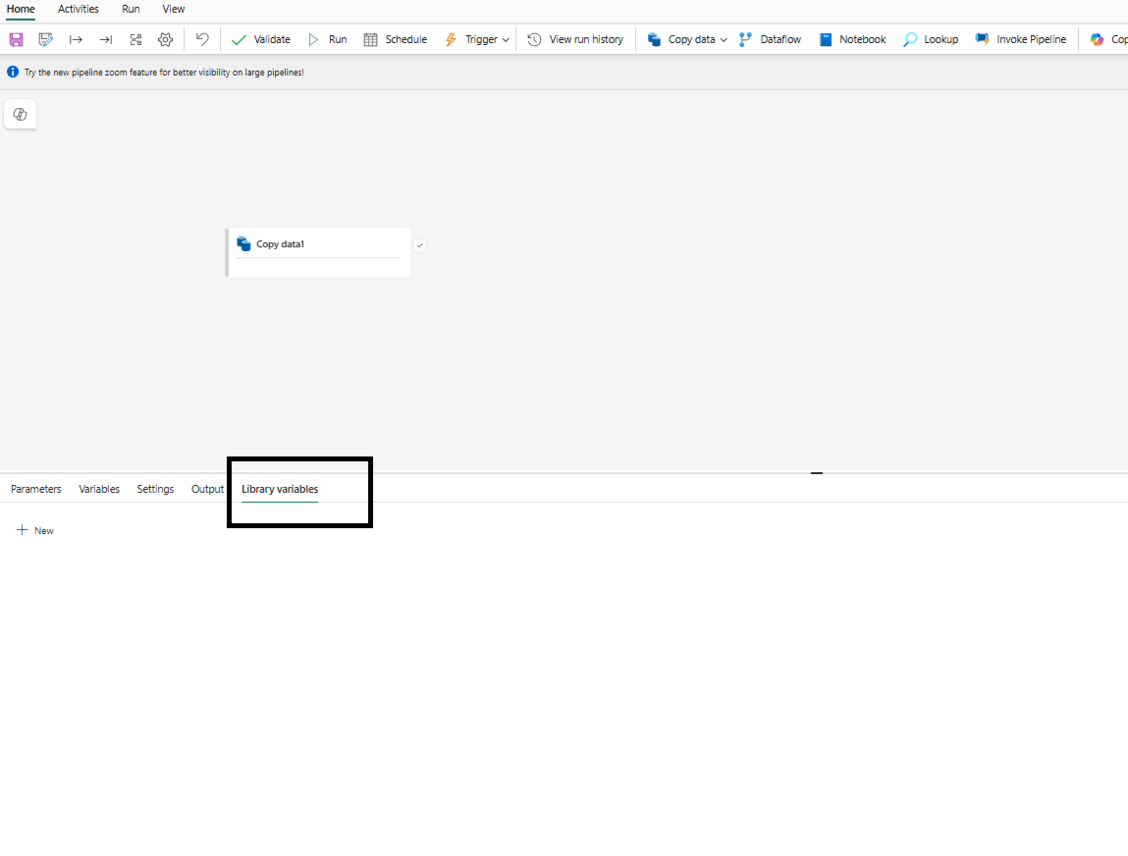Add a Notebook activity
1128x856 pixels.
pos(852,40)
